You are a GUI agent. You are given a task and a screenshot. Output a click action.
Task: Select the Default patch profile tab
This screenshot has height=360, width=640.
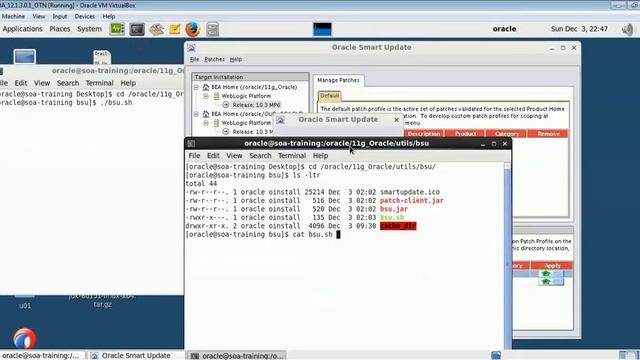coord(329,96)
